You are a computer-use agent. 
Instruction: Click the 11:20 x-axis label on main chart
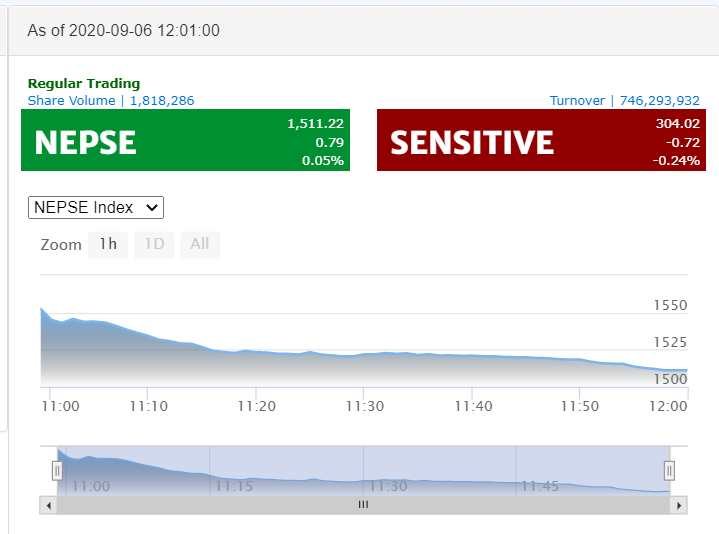point(257,406)
